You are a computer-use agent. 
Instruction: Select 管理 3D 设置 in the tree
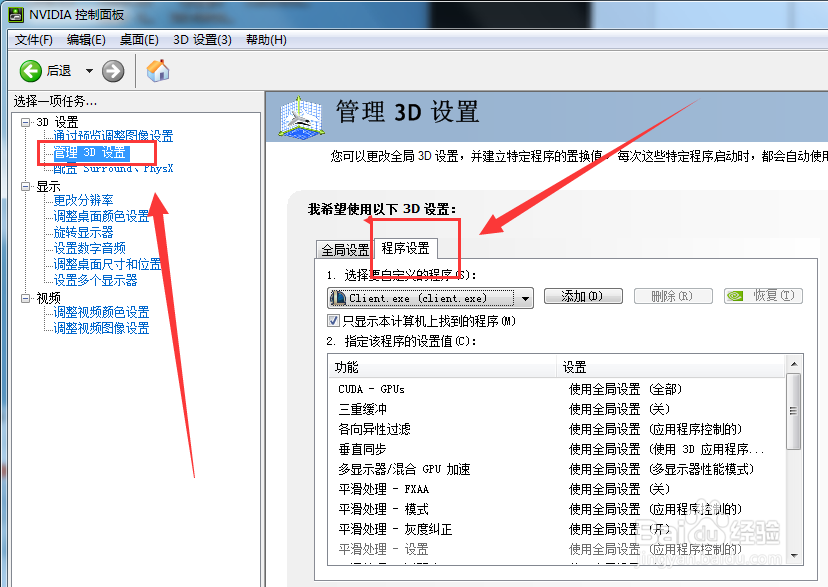[x=90, y=153]
